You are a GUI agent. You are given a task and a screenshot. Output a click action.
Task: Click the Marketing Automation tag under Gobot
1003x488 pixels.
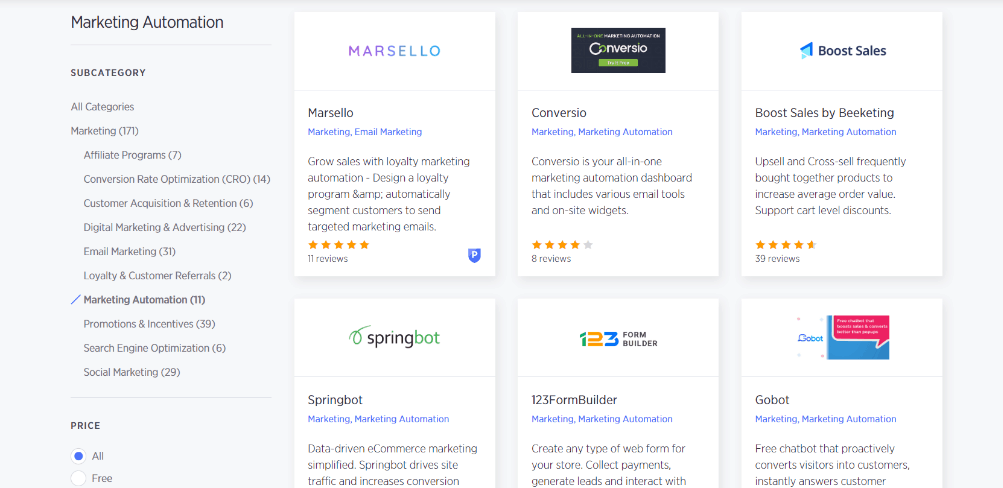849,419
